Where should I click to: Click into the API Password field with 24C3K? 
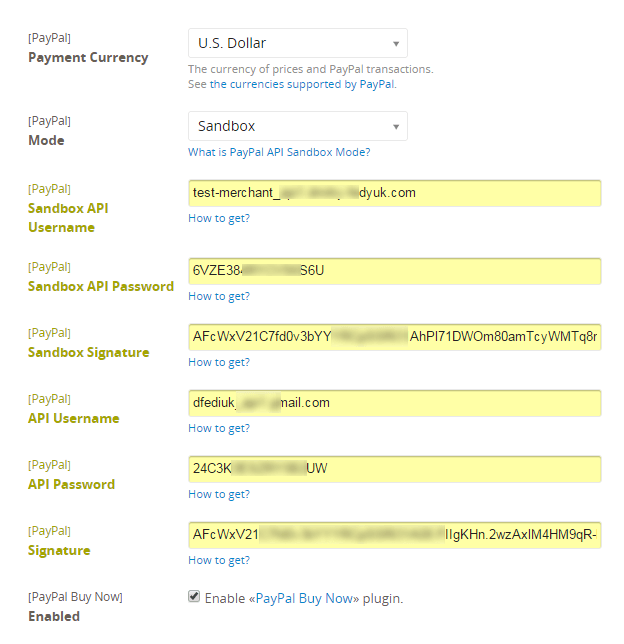[394, 469]
